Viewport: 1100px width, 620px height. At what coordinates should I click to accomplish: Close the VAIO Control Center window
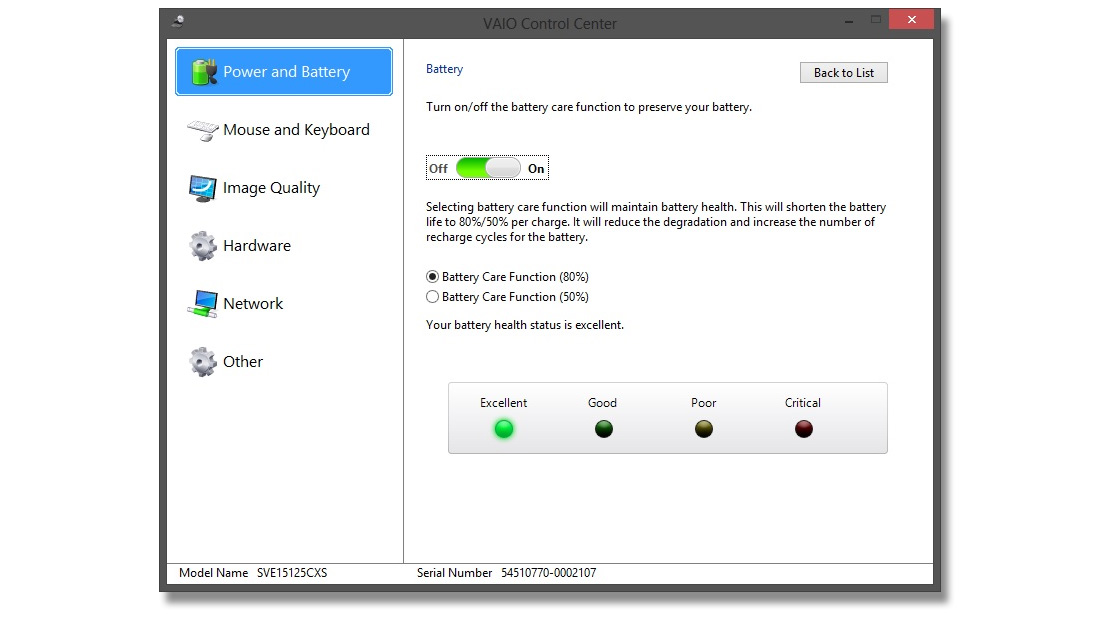coord(911,20)
